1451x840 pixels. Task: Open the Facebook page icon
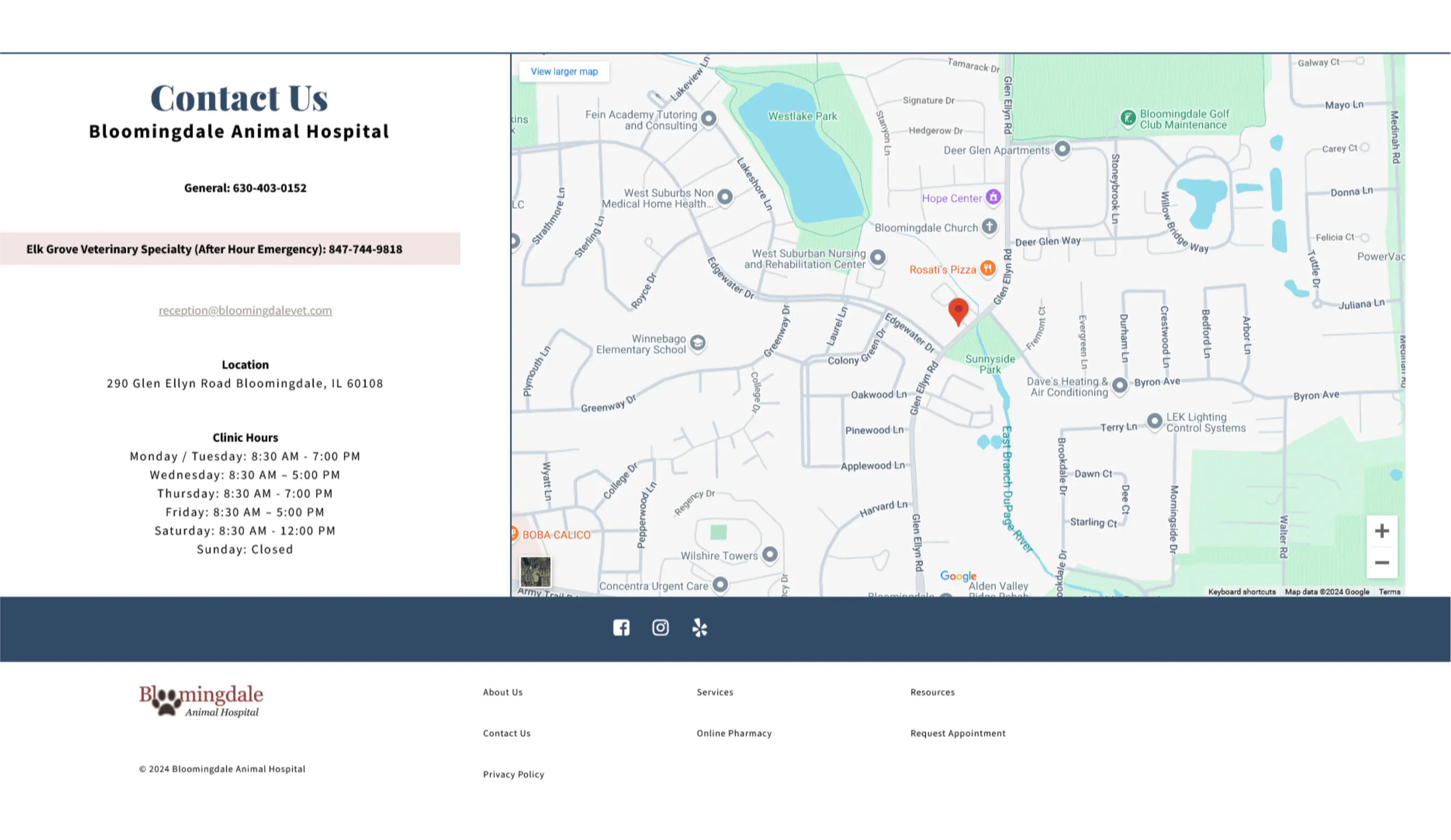(621, 627)
